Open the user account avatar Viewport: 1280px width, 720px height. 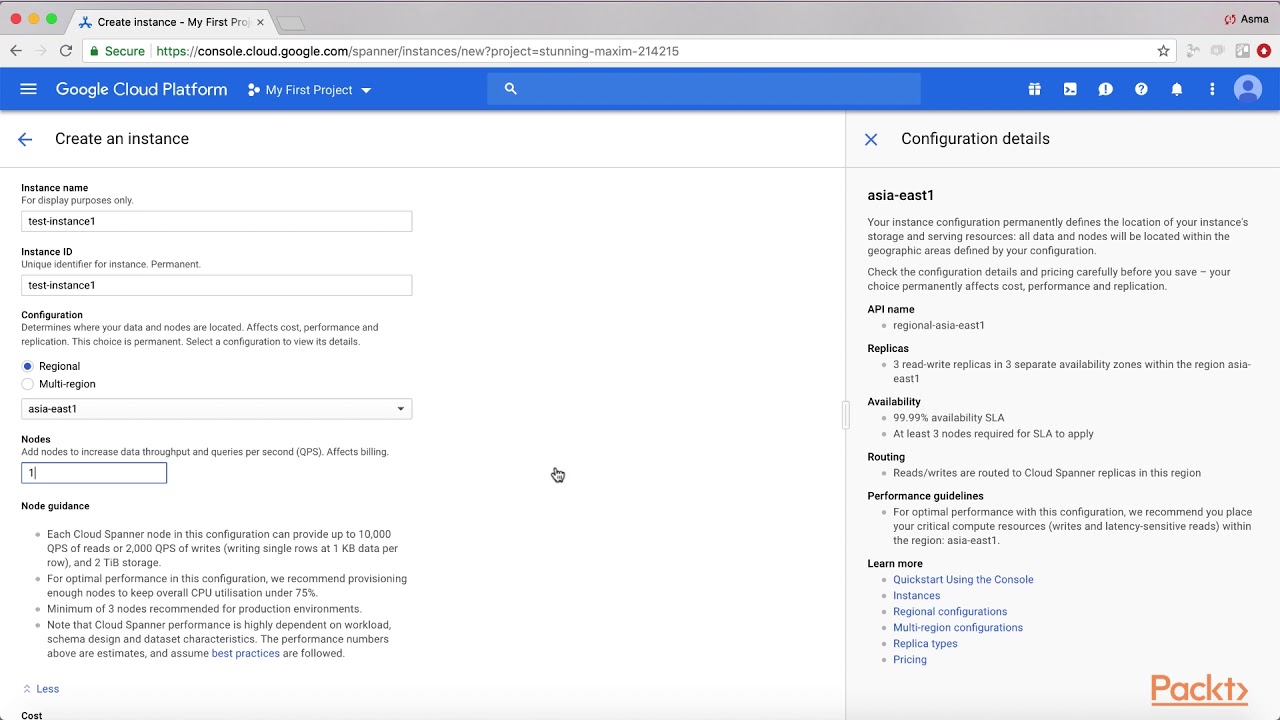(1248, 89)
